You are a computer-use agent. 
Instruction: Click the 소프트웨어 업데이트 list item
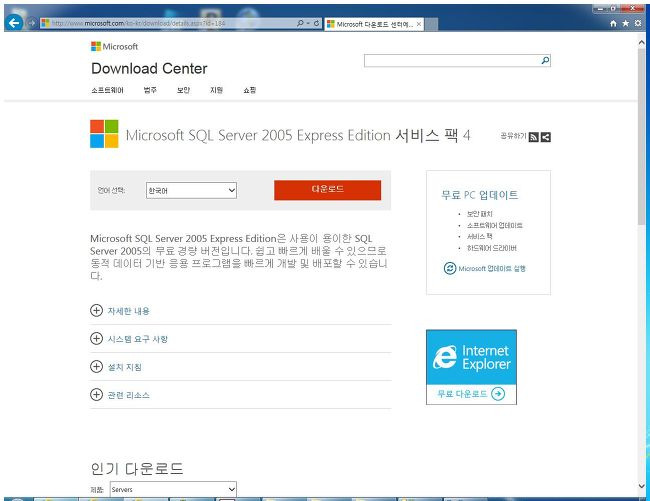point(495,225)
